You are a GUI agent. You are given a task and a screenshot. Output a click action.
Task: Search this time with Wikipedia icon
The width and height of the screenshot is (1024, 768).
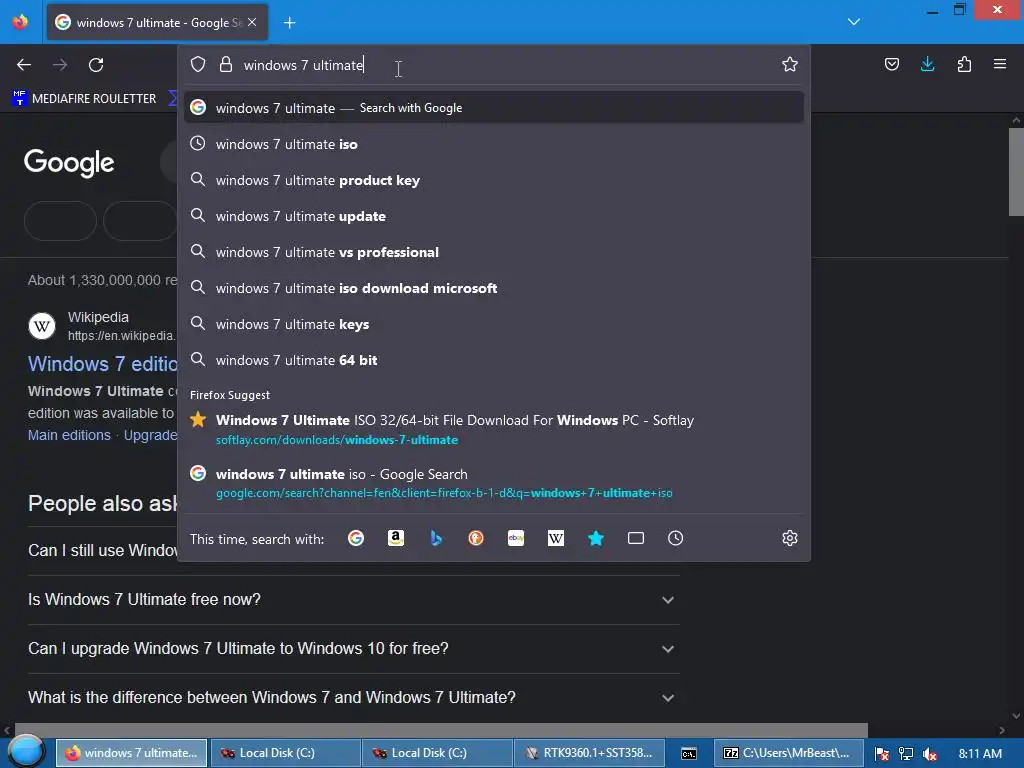556,538
